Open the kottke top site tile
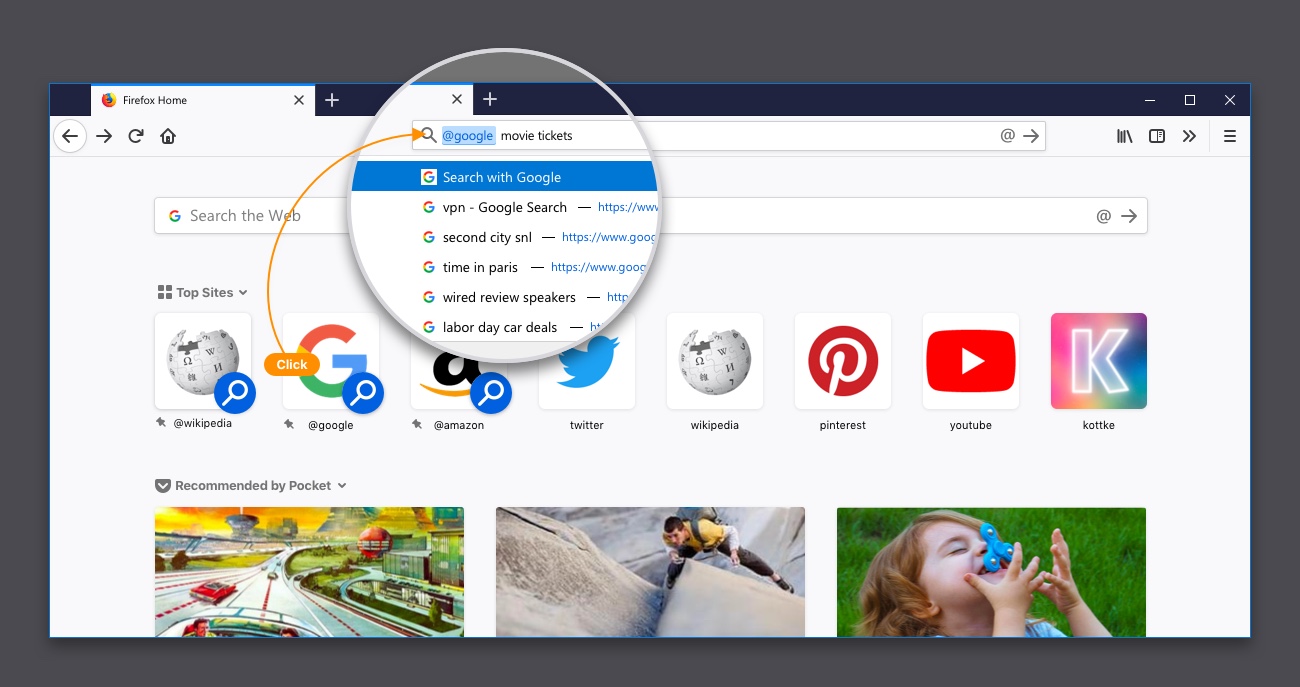 (x=1099, y=361)
